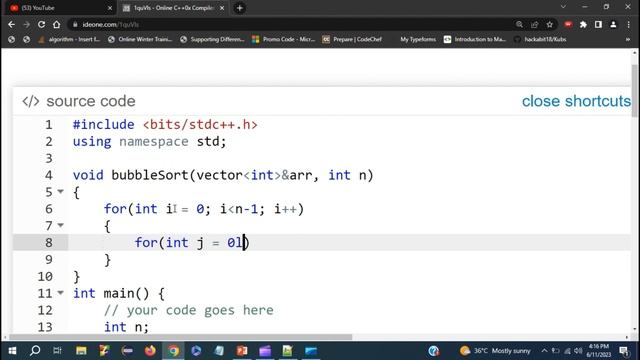Show hidden system tray icons
Image resolution: width=640 pixels, height=360 pixels.
pos(544,351)
